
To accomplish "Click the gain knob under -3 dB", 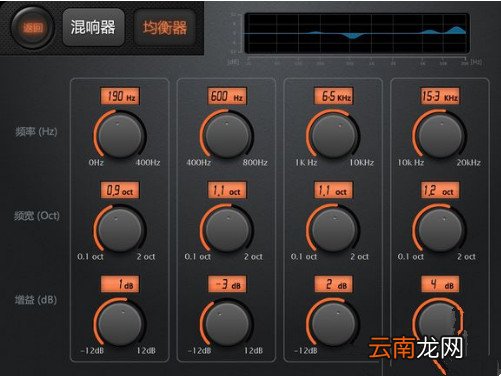I will point(226,324).
